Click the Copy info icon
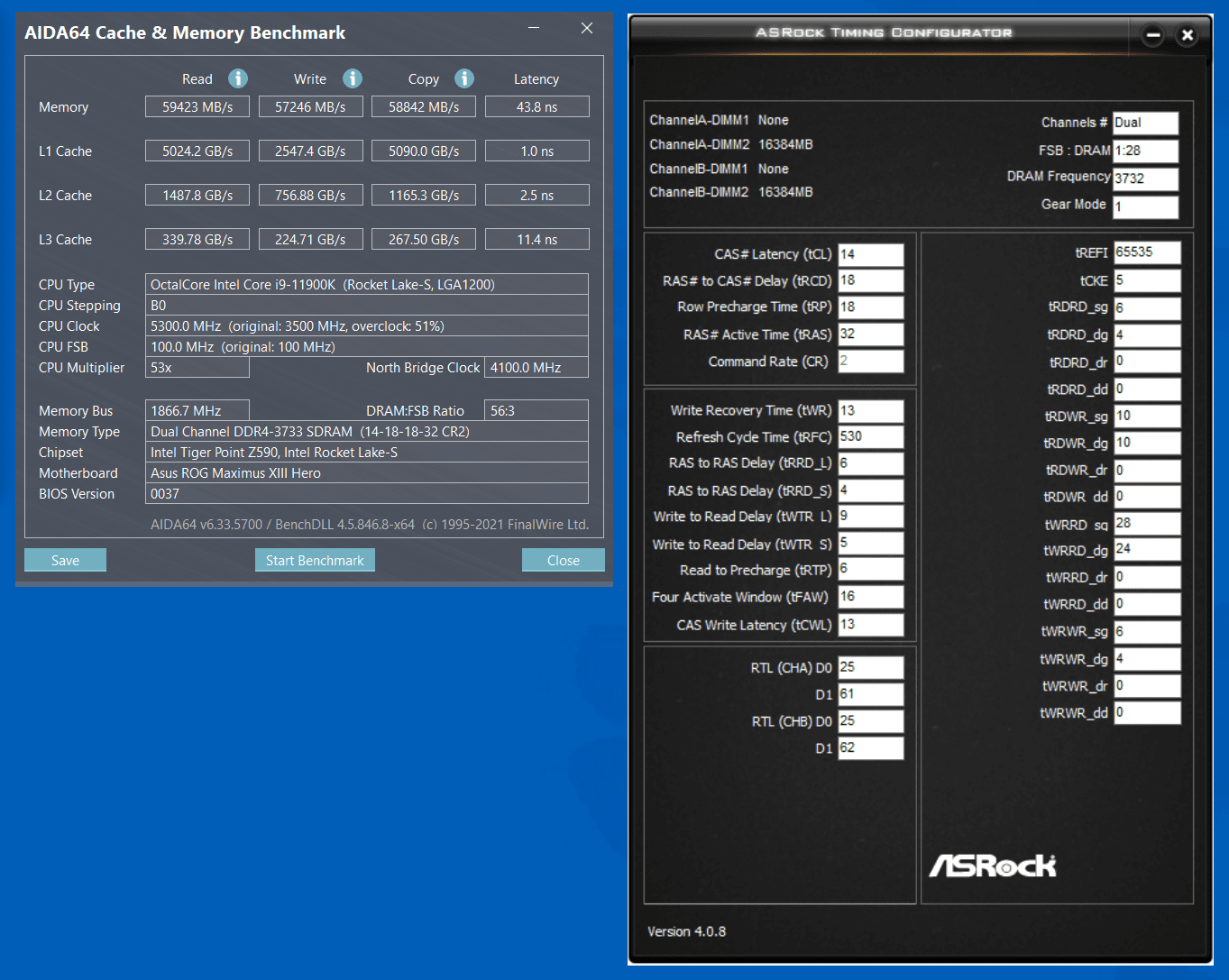This screenshot has width=1229, height=980. [464, 78]
